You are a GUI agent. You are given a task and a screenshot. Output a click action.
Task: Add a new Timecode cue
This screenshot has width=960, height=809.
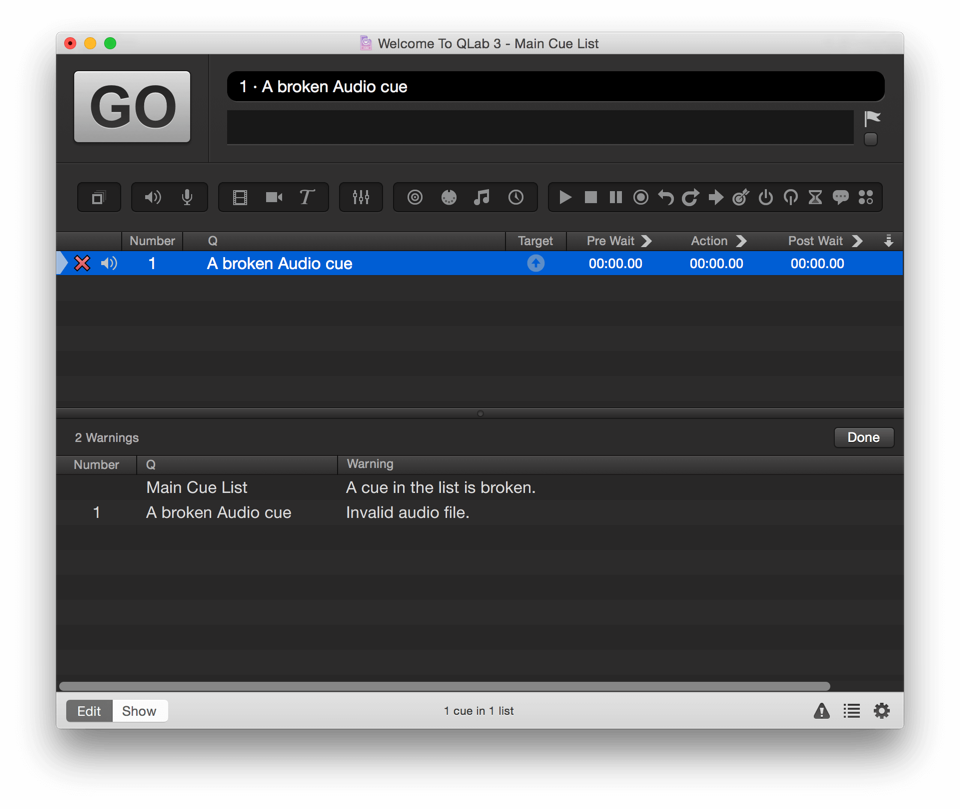click(516, 198)
